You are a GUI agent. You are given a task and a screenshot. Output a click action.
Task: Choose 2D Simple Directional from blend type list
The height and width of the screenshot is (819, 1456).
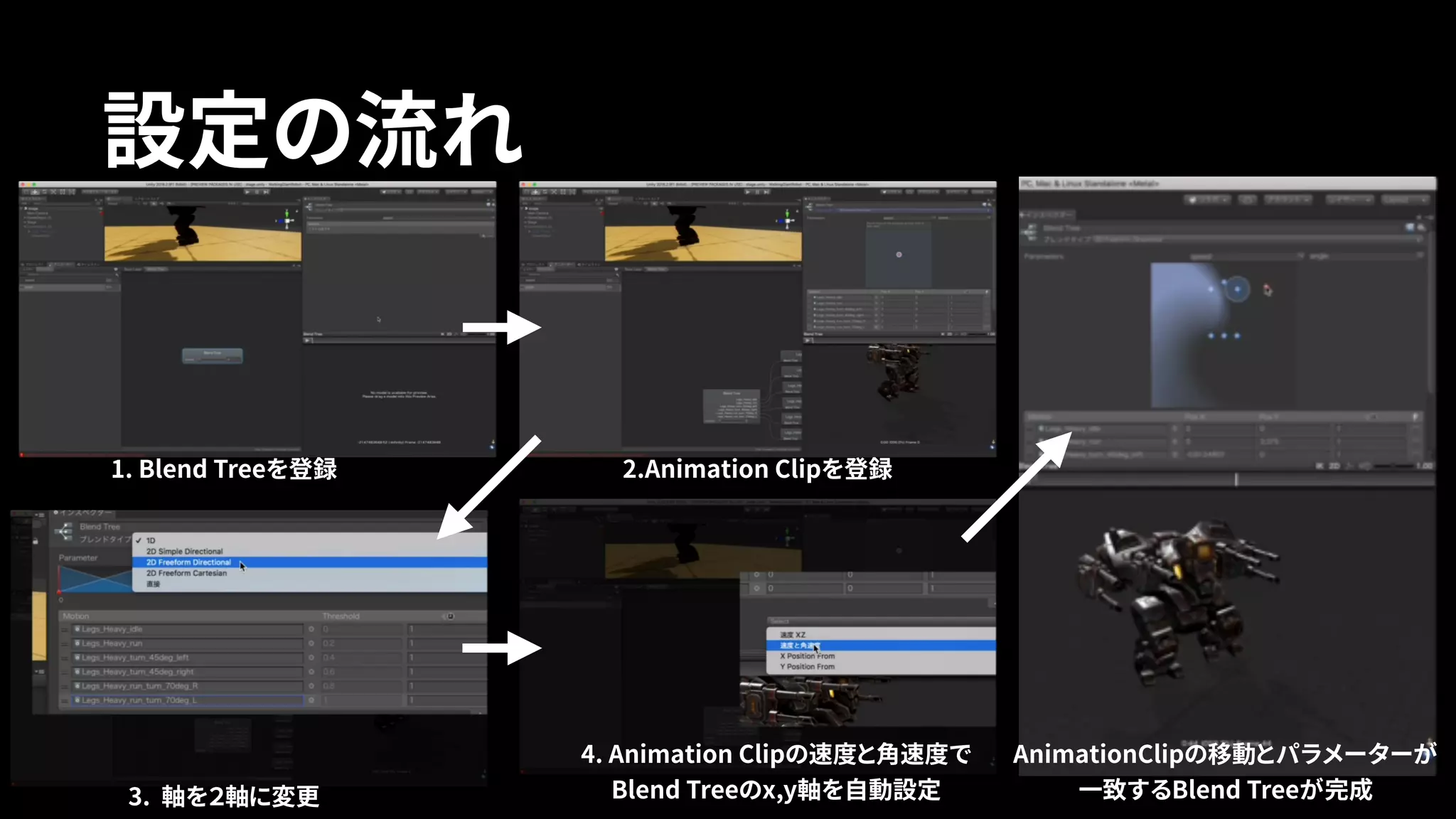[x=310, y=551]
